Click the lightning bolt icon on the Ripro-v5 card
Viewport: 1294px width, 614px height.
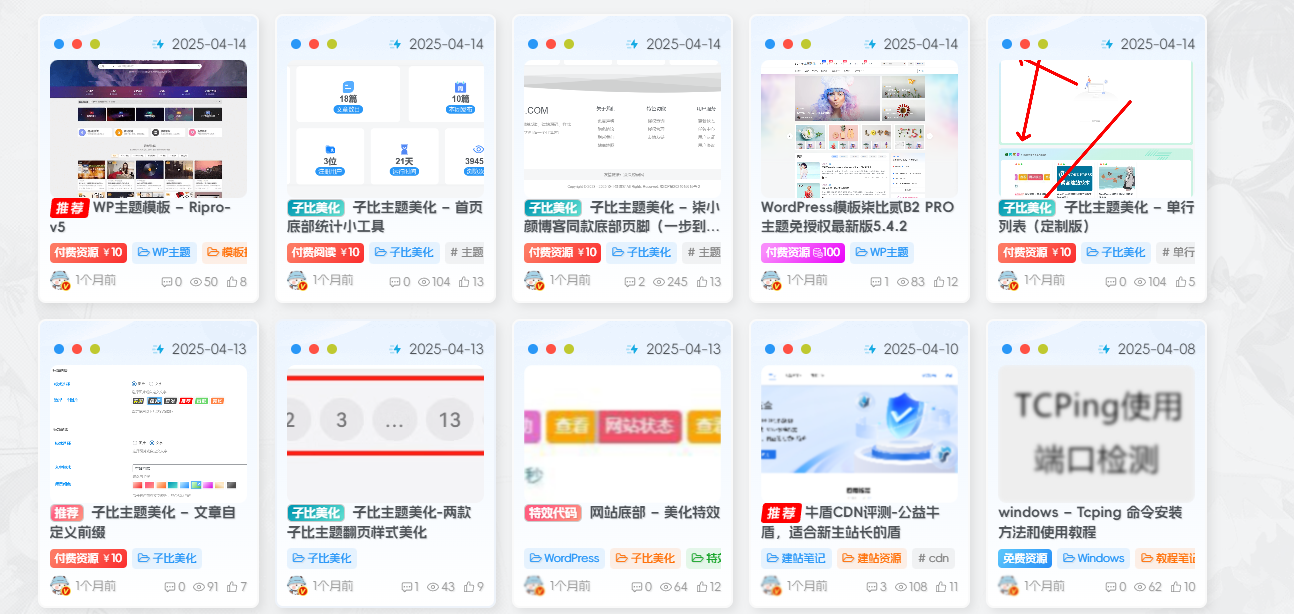click(x=159, y=43)
